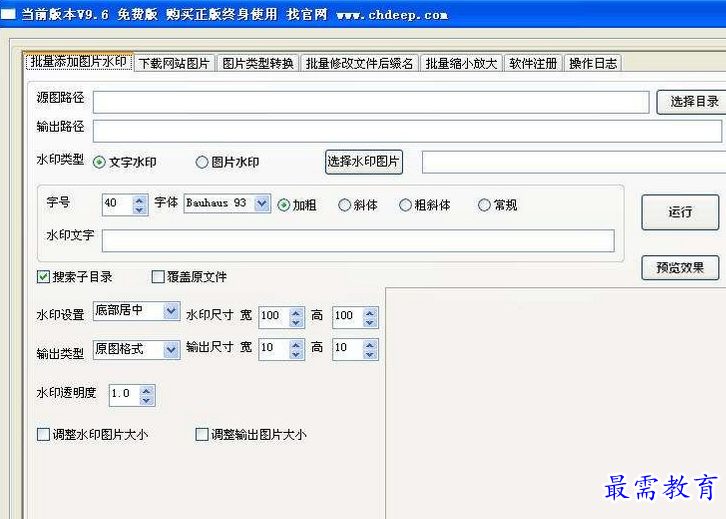Click the app icon in title bar

tap(8, 14)
